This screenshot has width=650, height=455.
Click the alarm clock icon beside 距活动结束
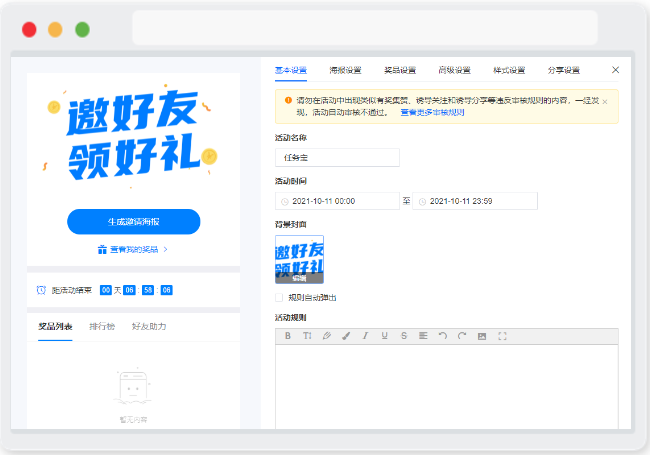(x=41, y=290)
